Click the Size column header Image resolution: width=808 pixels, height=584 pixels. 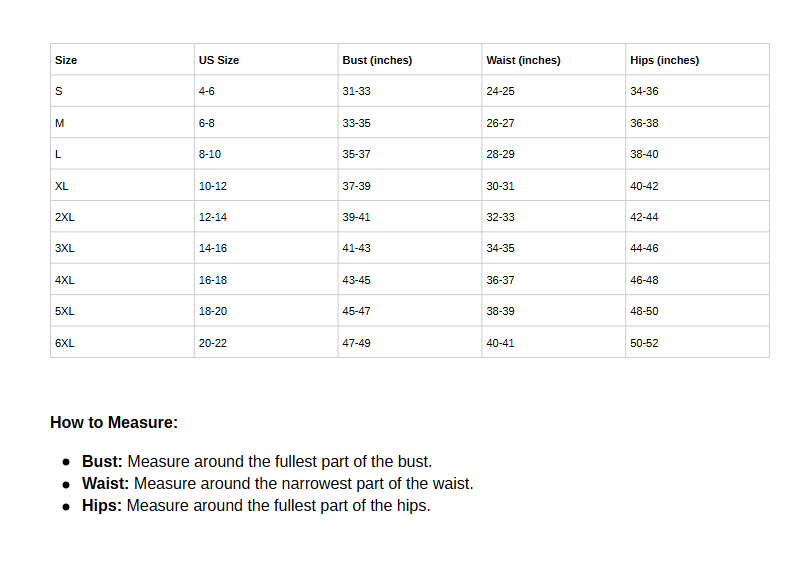122,60
